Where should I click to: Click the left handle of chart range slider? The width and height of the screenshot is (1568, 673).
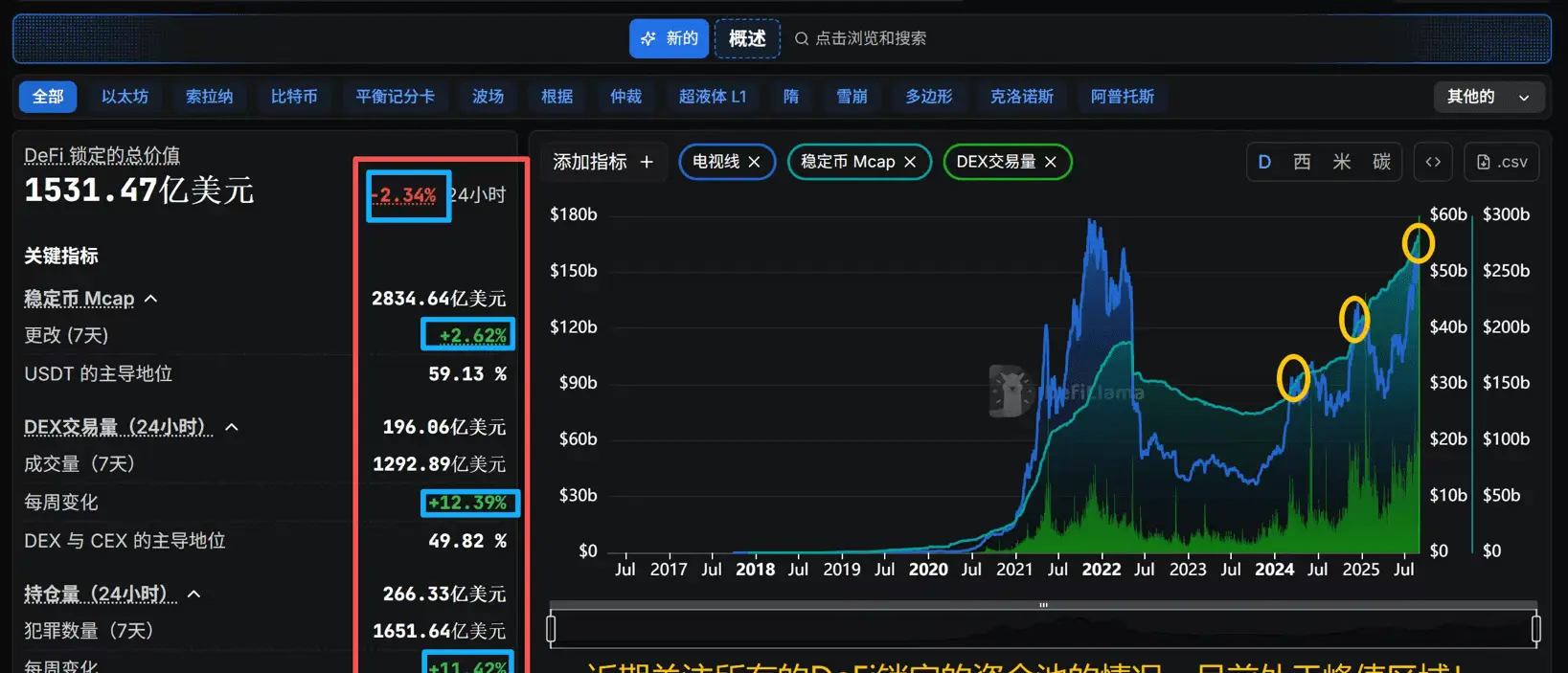(x=551, y=629)
